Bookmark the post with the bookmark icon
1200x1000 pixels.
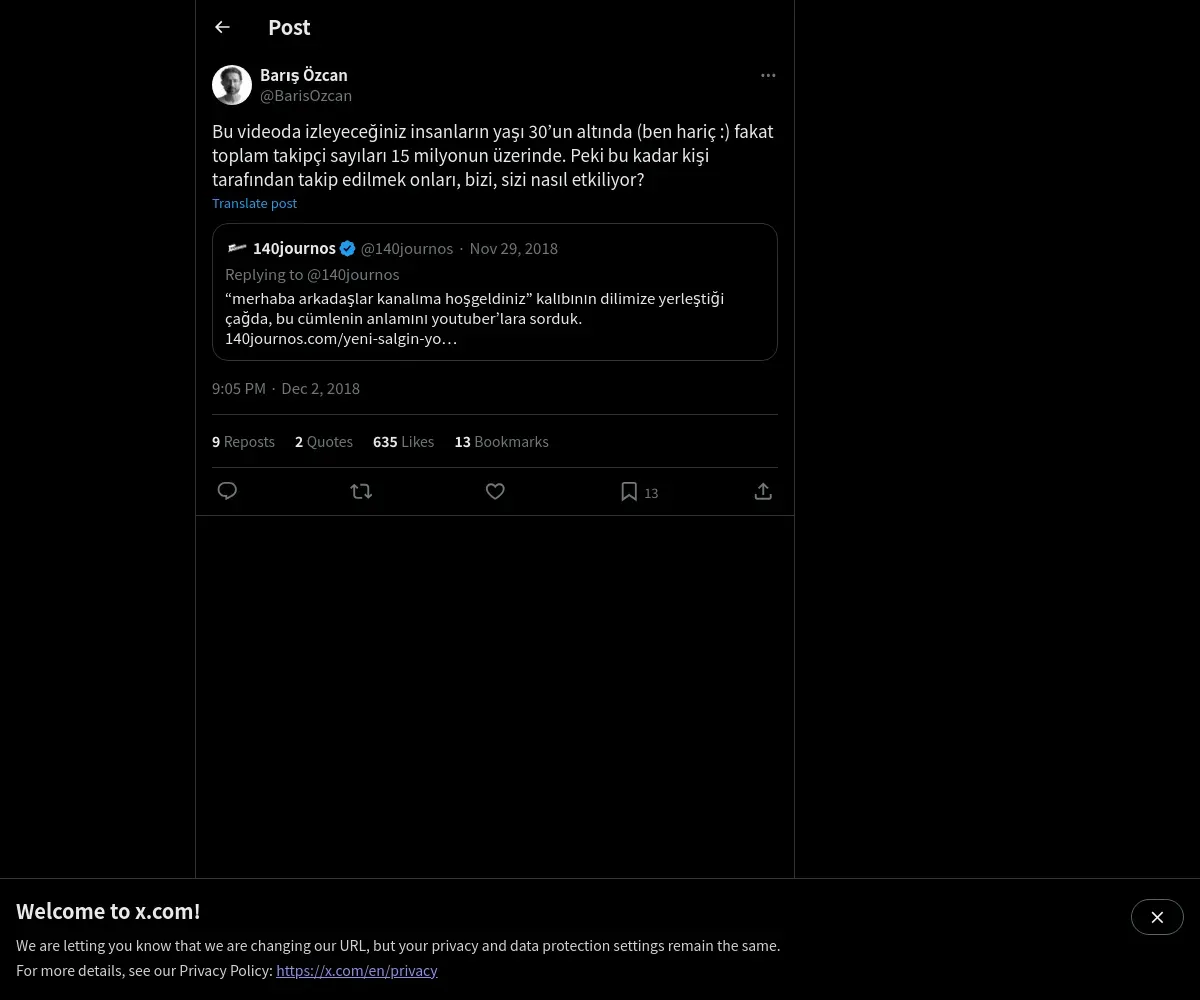point(629,491)
